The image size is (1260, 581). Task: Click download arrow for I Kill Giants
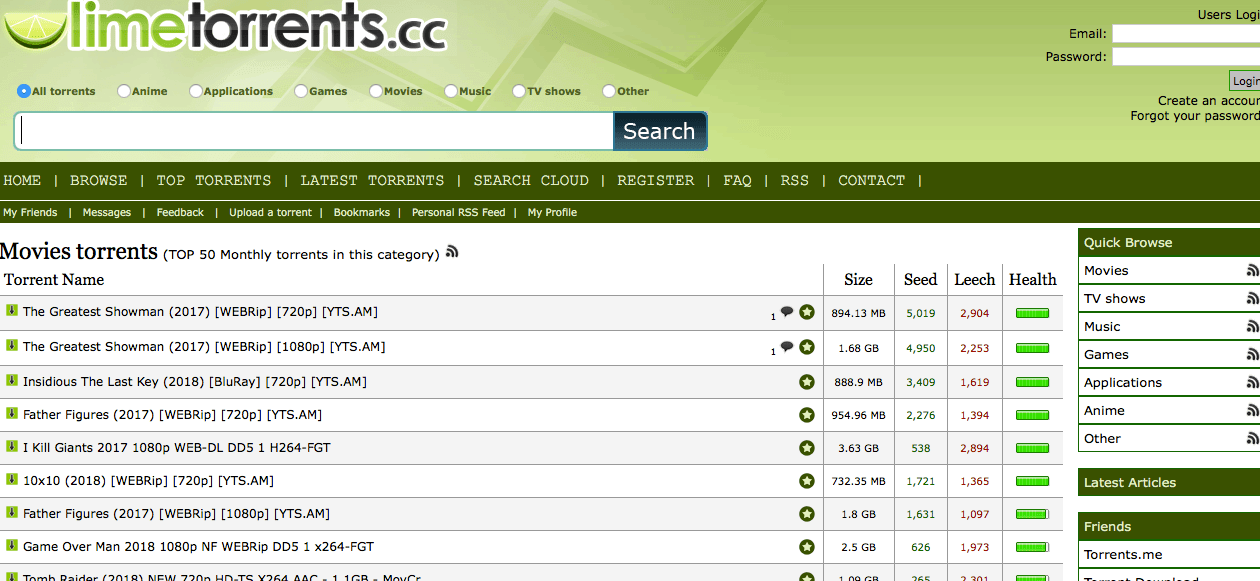click(x=12, y=446)
